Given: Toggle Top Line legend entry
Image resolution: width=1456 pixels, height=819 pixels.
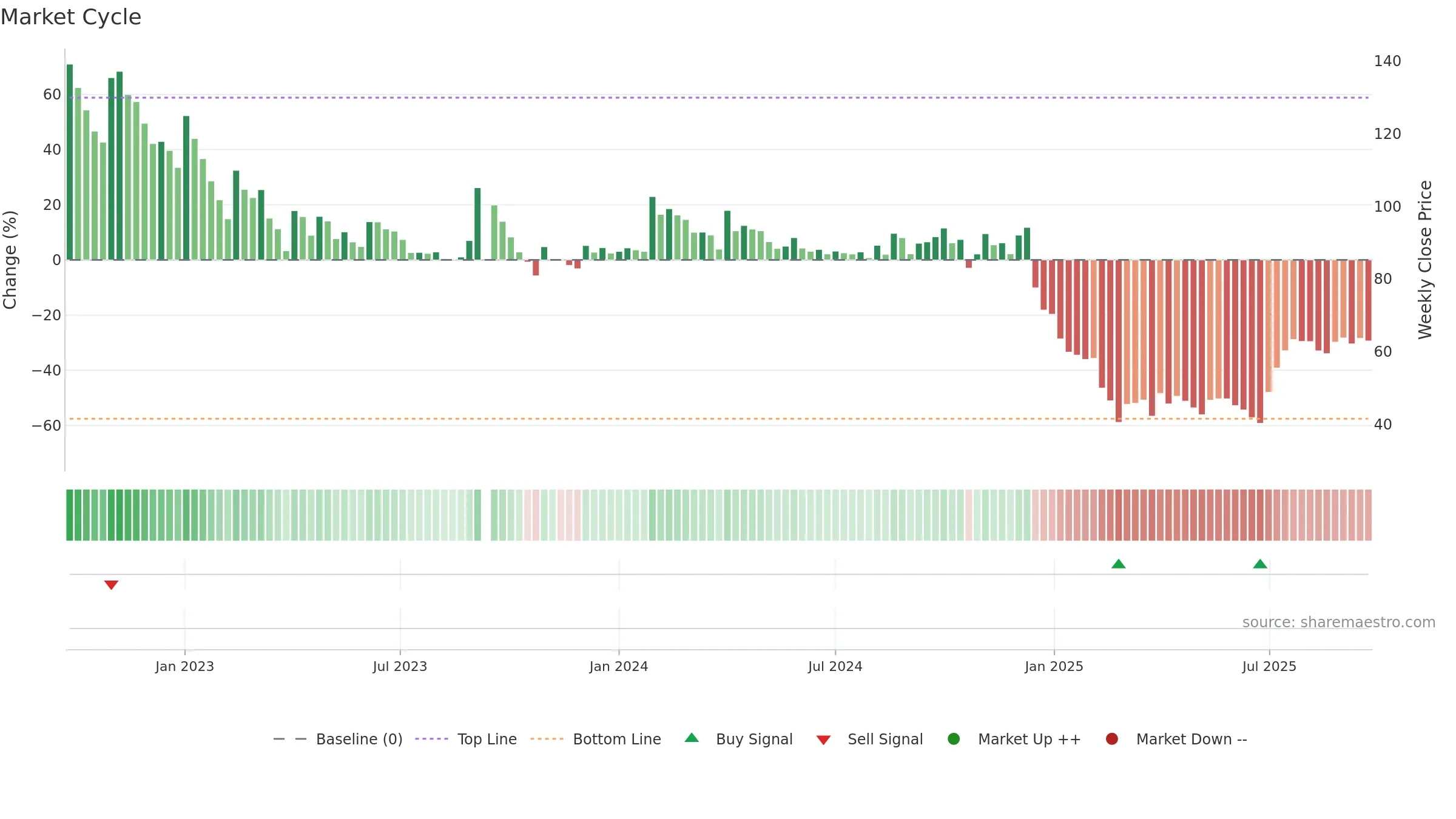Looking at the screenshot, I should pyautogui.click(x=466, y=739).
